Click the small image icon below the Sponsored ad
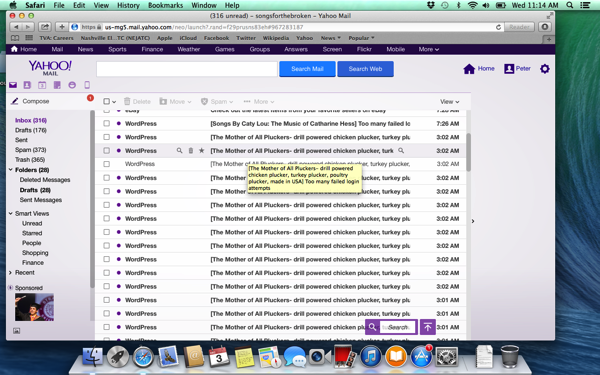Viewport: 600px width, 375px height. [x=16, y=331]
